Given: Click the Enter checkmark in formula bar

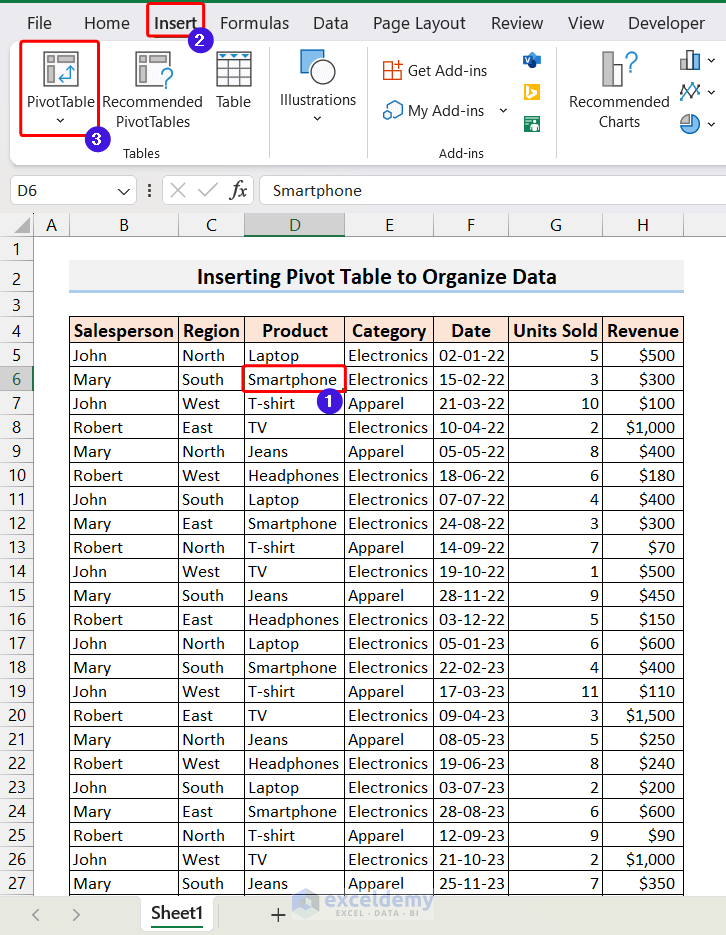Looking at the screenshot, I should coord(208,190).
